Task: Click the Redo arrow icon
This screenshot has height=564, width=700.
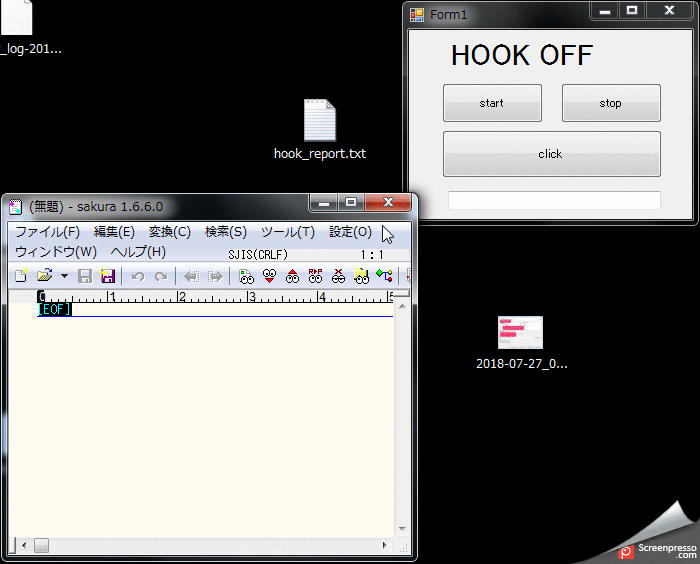Action: (x=161, y=277)
